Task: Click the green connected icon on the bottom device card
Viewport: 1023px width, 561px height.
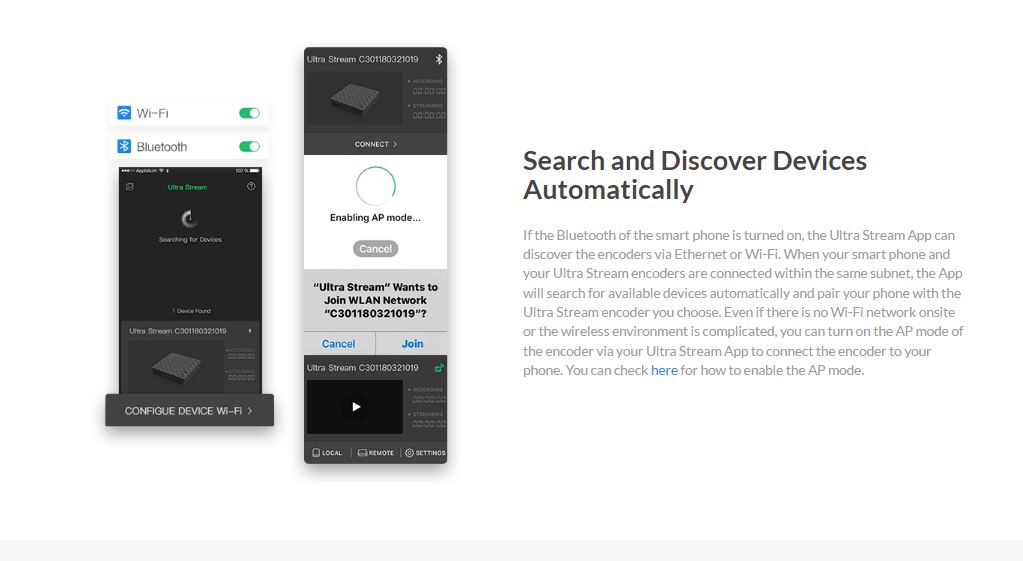Action: click(440, 368)
